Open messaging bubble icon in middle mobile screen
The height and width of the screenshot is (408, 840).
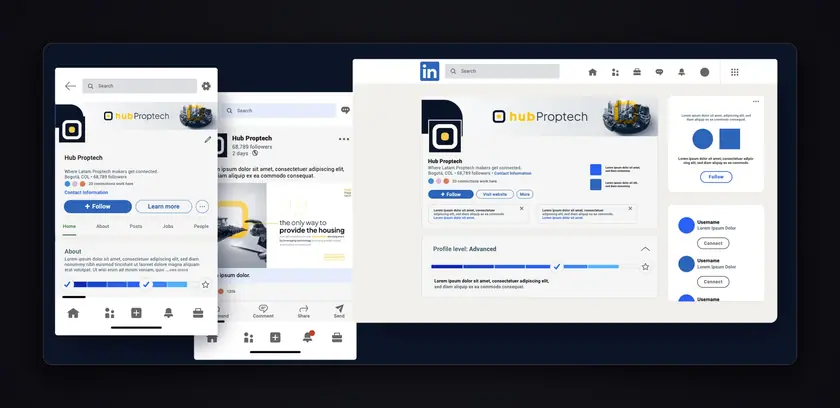346,110
